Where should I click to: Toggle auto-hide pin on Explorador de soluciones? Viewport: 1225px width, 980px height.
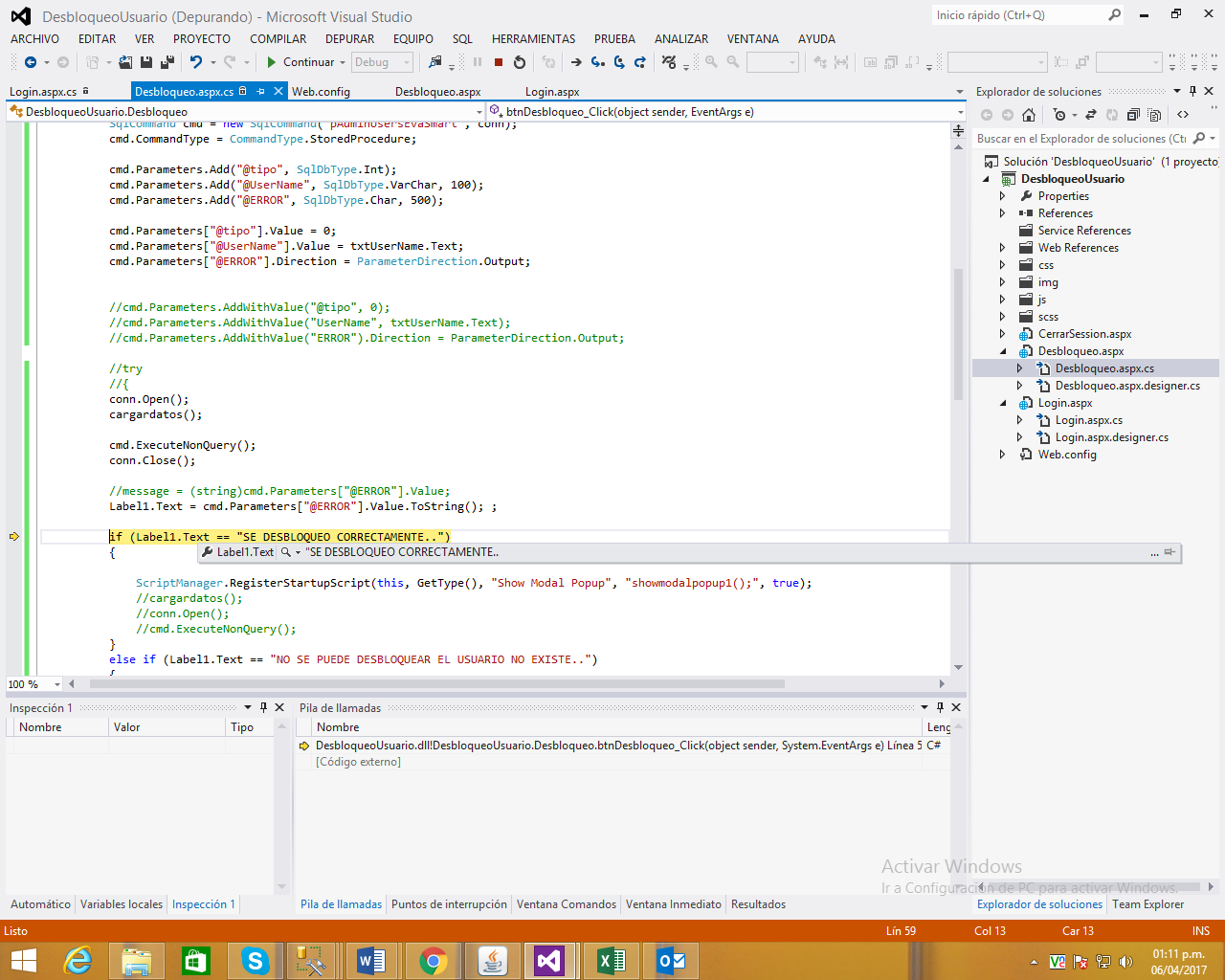[1192, 92]
